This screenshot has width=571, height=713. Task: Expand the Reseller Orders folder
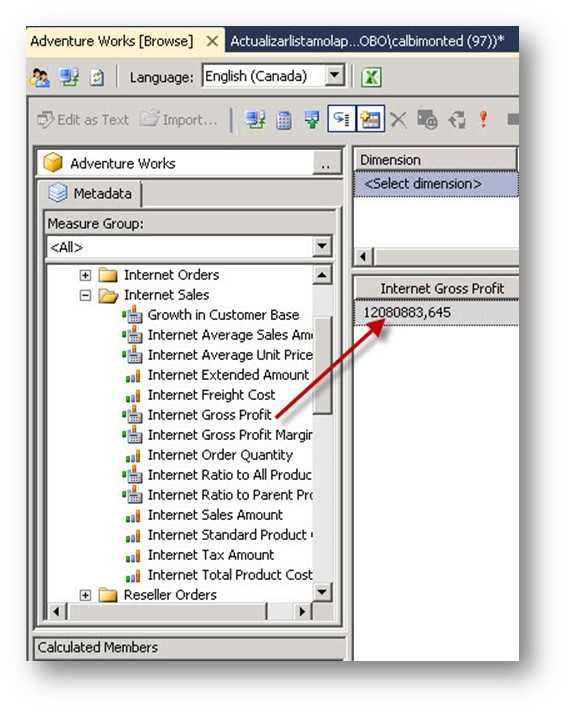tap(85, 595)
